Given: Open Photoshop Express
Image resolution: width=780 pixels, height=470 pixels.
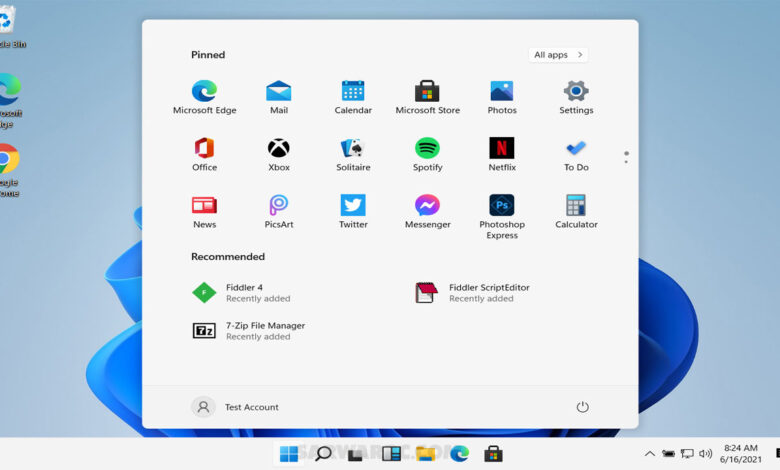Looking at the screenshot, I should pos(502,217).
